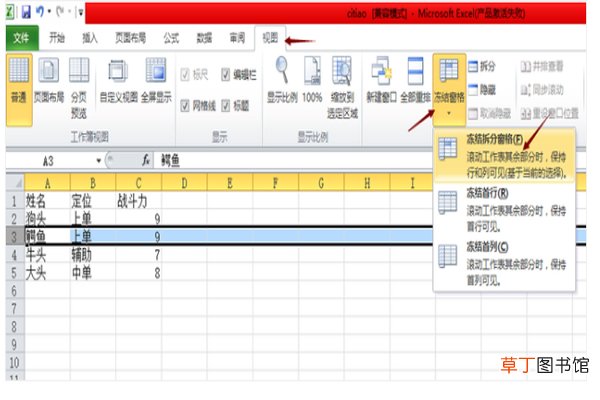Choose 冻结首行(R) menu option
This screenshot has height=400, width=600.
click(504, 209)
